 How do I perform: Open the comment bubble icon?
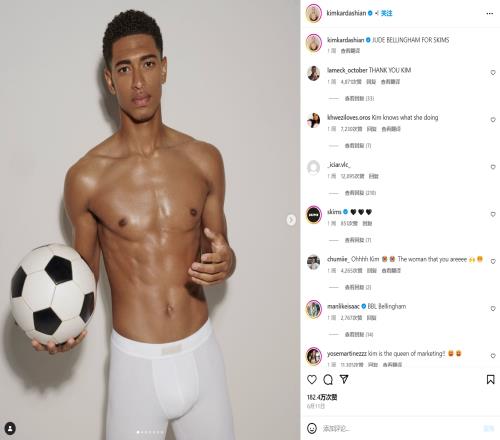328,379
